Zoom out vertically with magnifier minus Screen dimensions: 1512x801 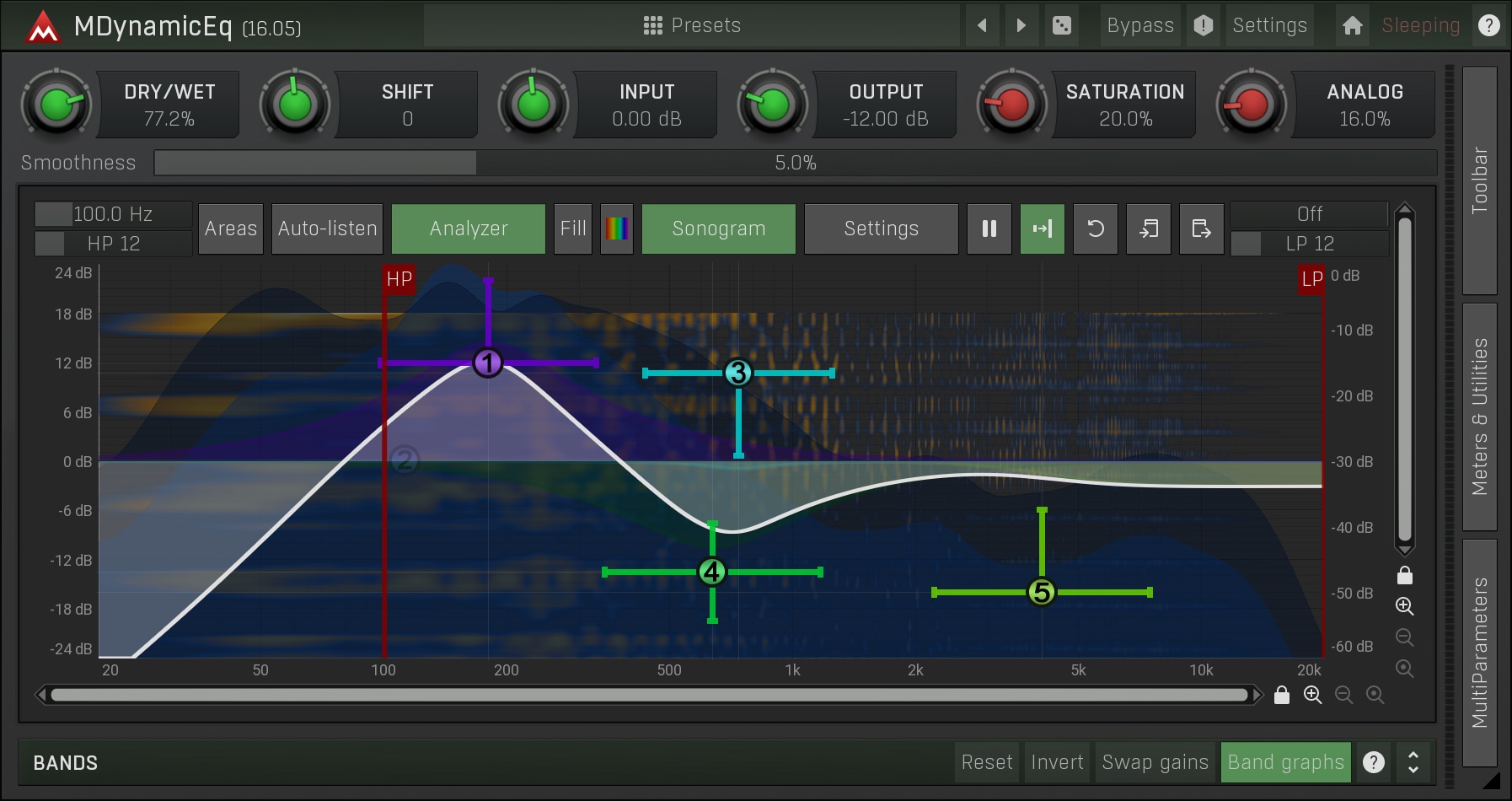coord(1404,637)
